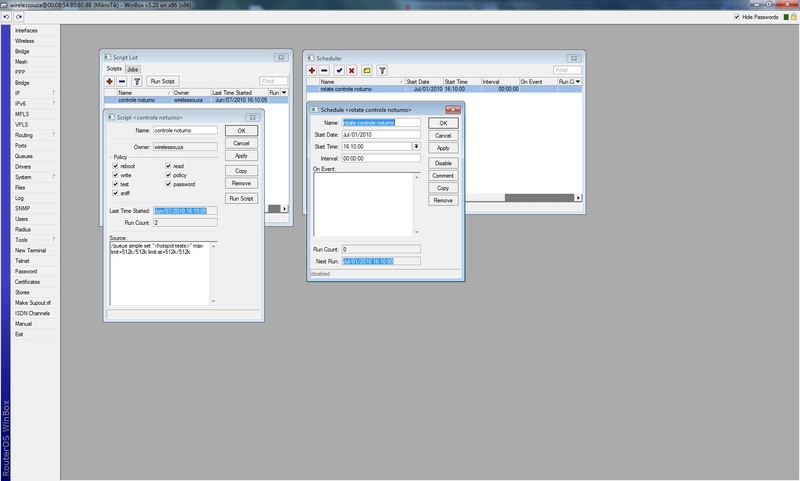Toggle reboot policy checkbox
This screenshot has width=800, height=481.
tap(115, 166)
